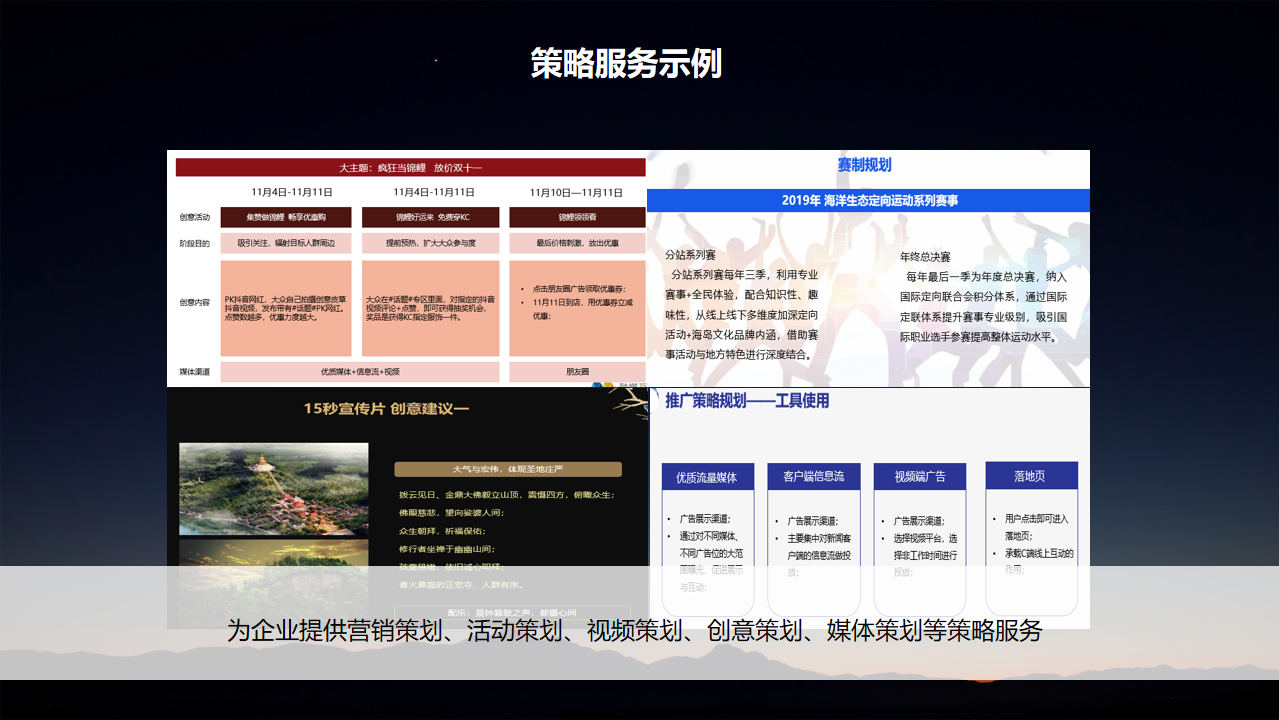The image size is (1279, 720).
Task: Click the aerial temple photo thumbnail
Action: click(259, 488)
